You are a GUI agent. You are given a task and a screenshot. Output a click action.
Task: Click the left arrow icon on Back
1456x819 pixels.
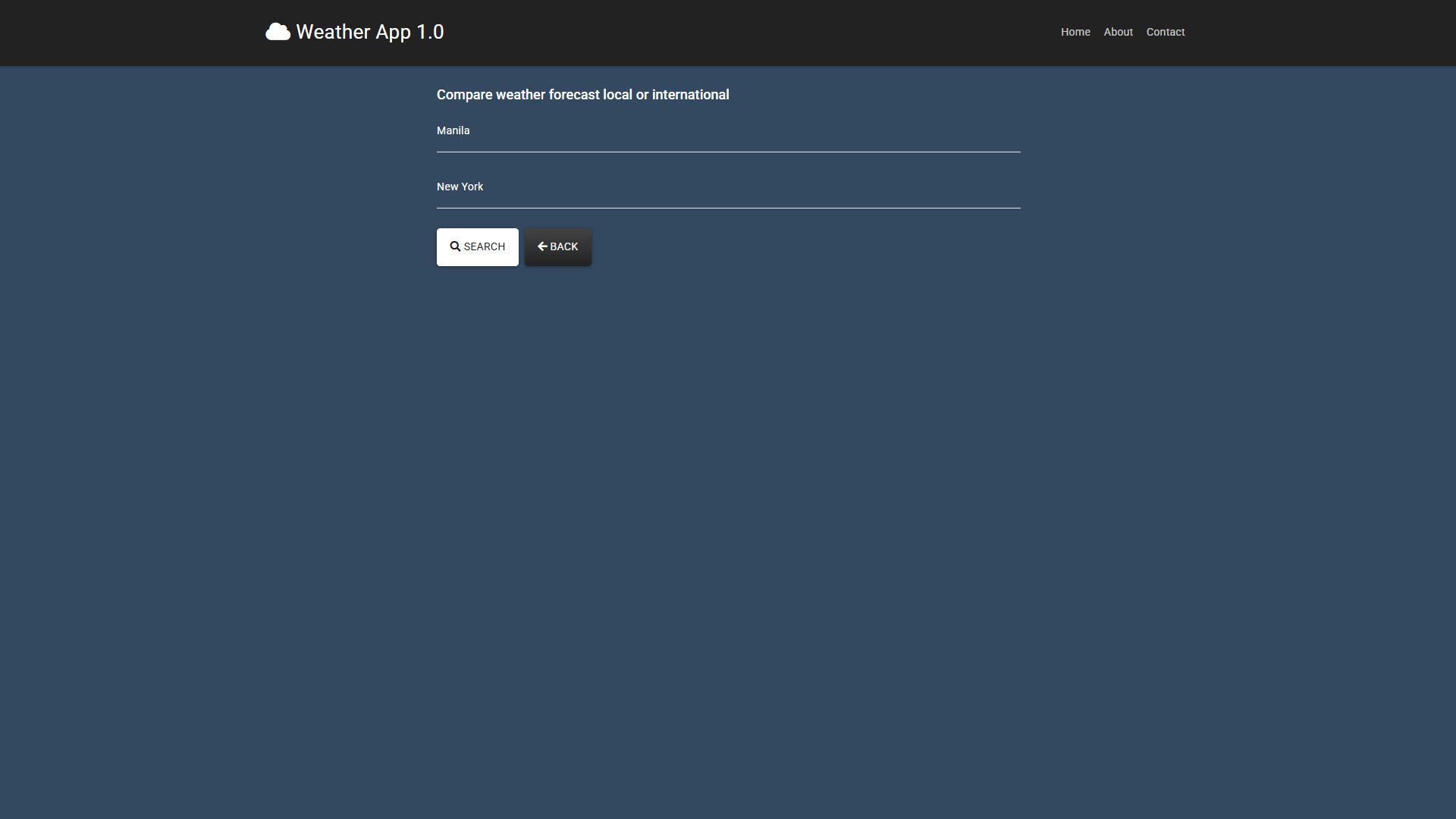542,246
